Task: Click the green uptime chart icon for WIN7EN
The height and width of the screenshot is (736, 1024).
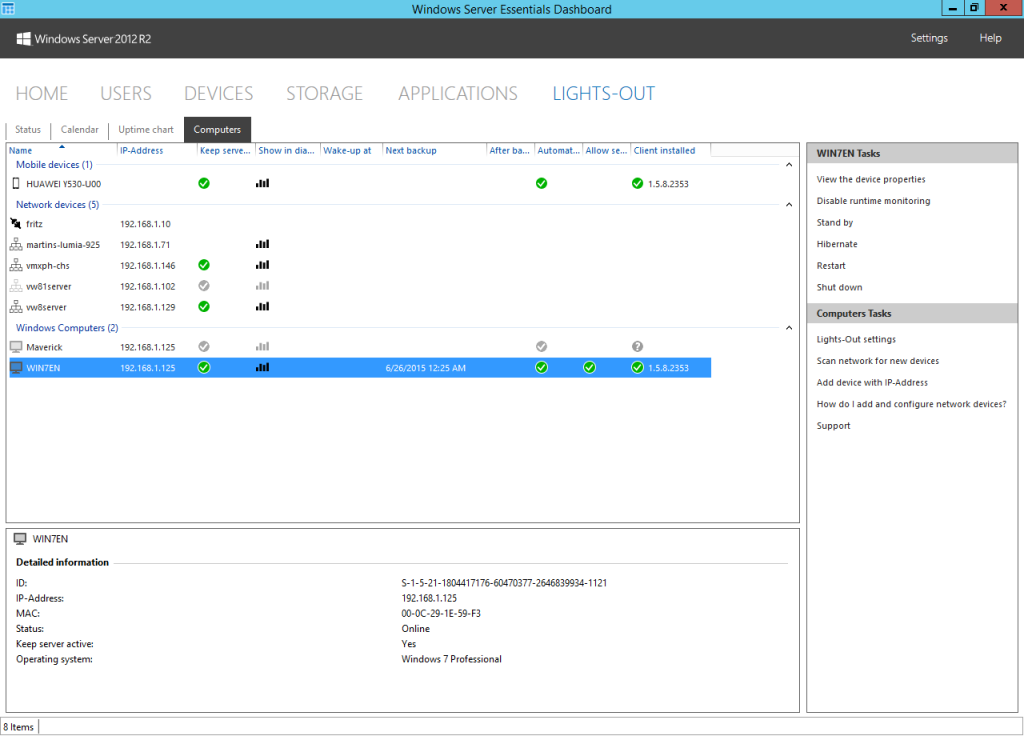Action: (x=262, y=367)
